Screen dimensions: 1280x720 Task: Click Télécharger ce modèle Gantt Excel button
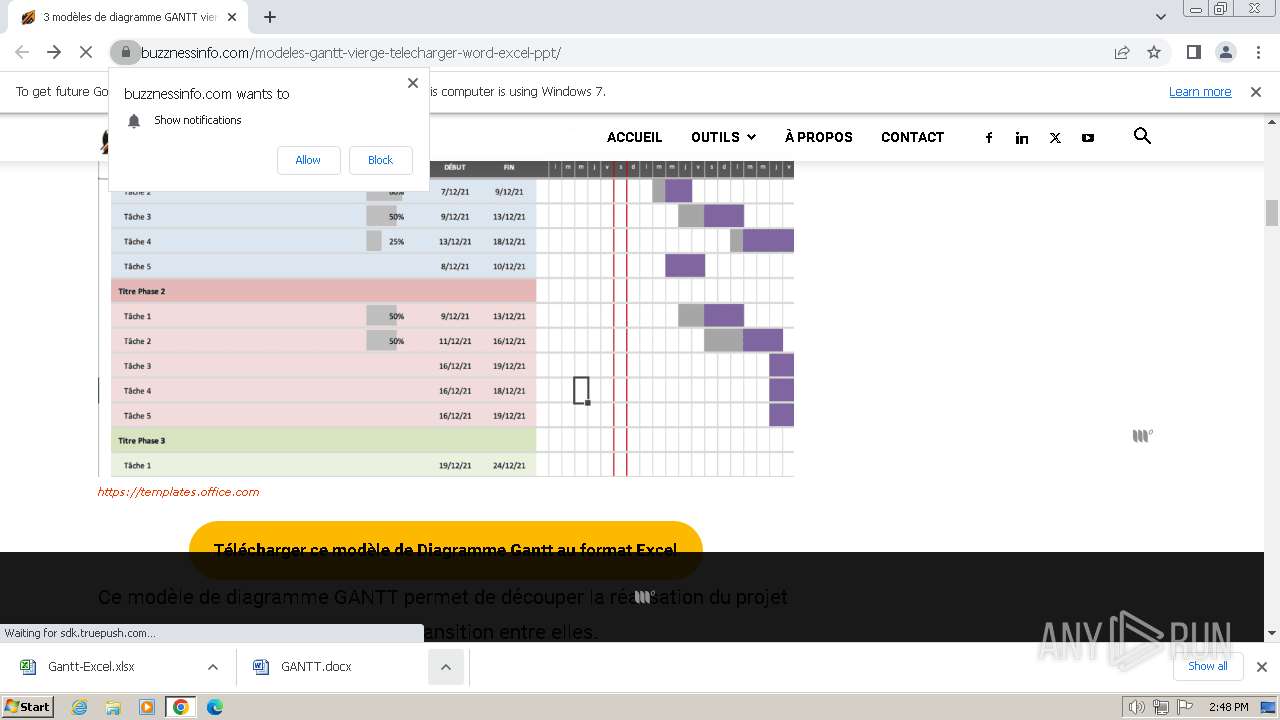[446, 549]
